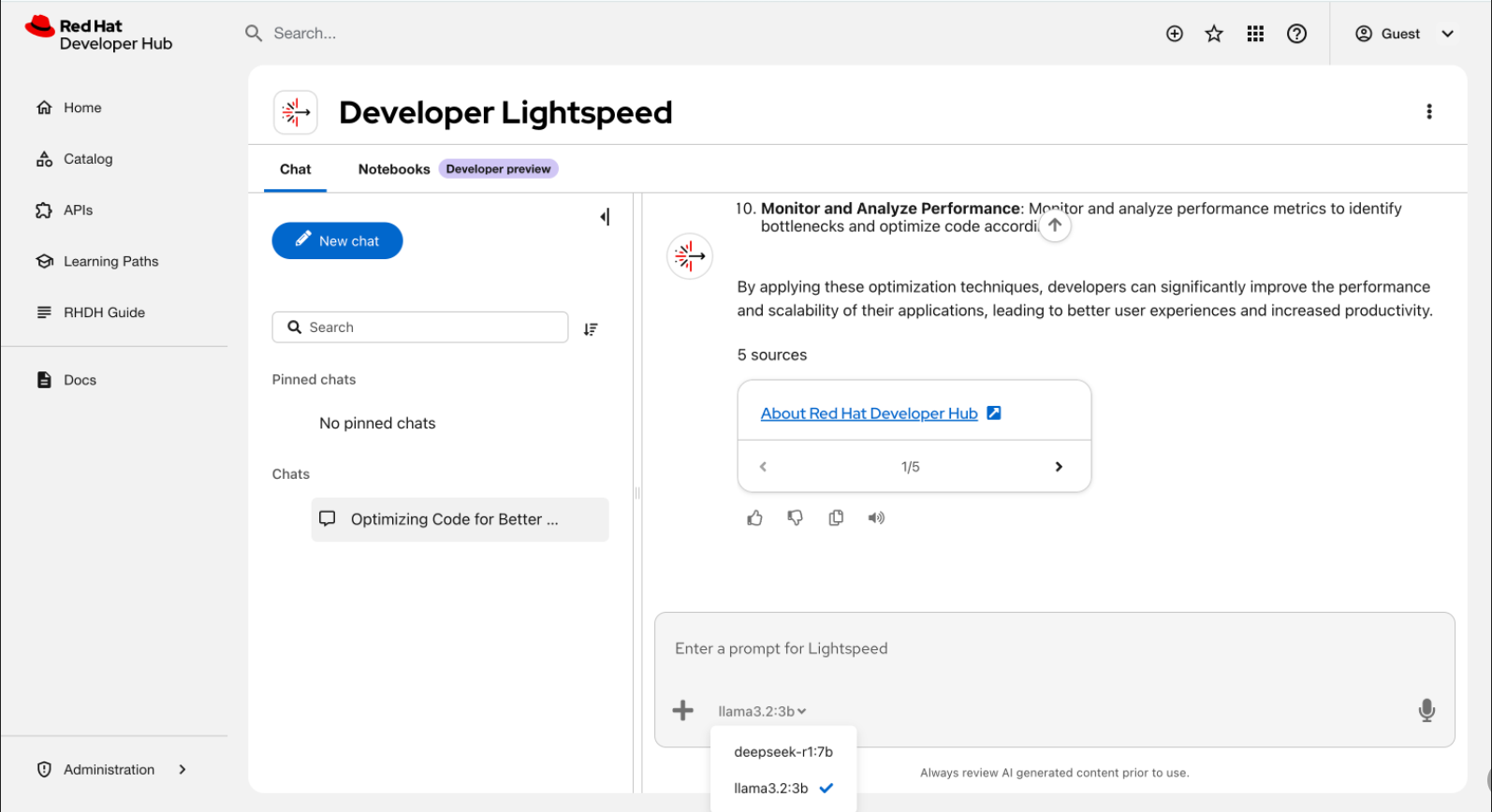Click the Lightspeed bot avatar

pyautogui.click(x=690, y=256)
